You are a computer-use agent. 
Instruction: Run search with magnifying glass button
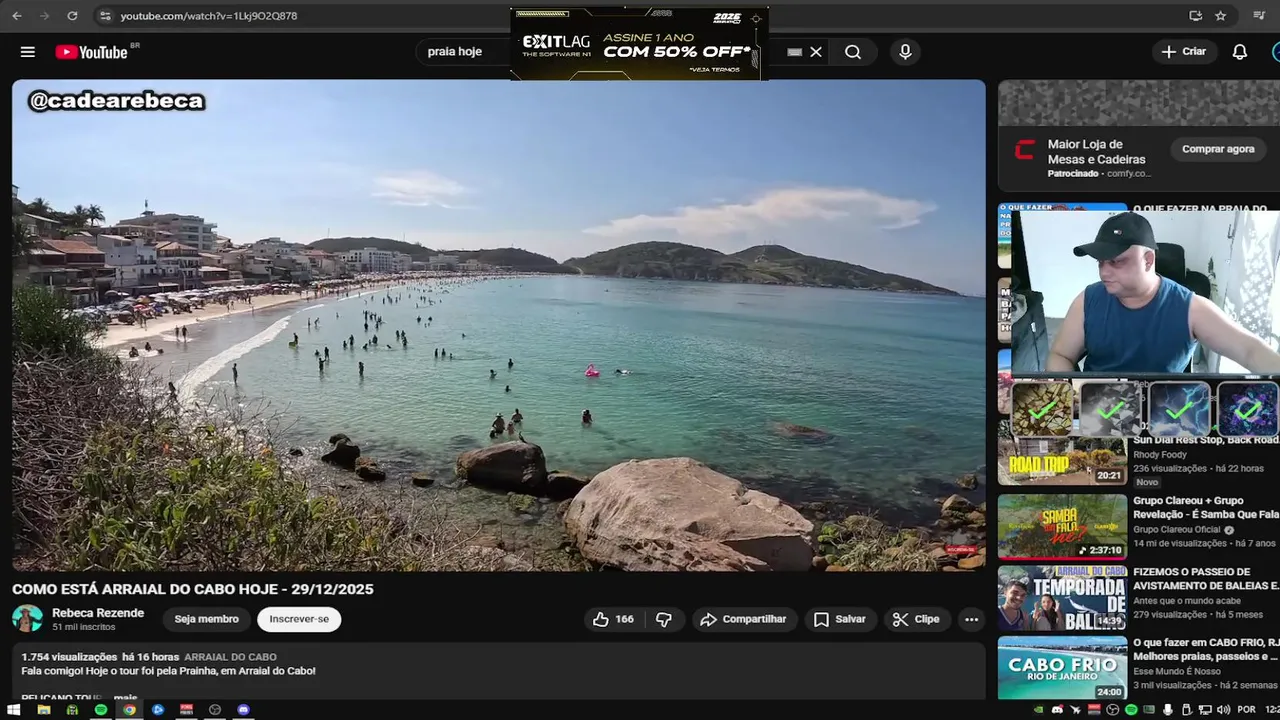(x=853, y=52)
